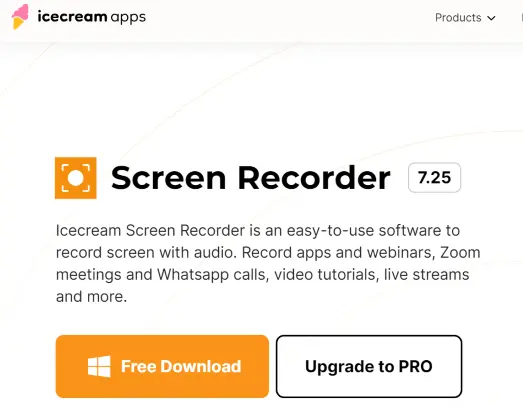Click the live streams text in the description
Image resolution: width=523 pixels, height=407 pixels.
[x=427, y=275]
